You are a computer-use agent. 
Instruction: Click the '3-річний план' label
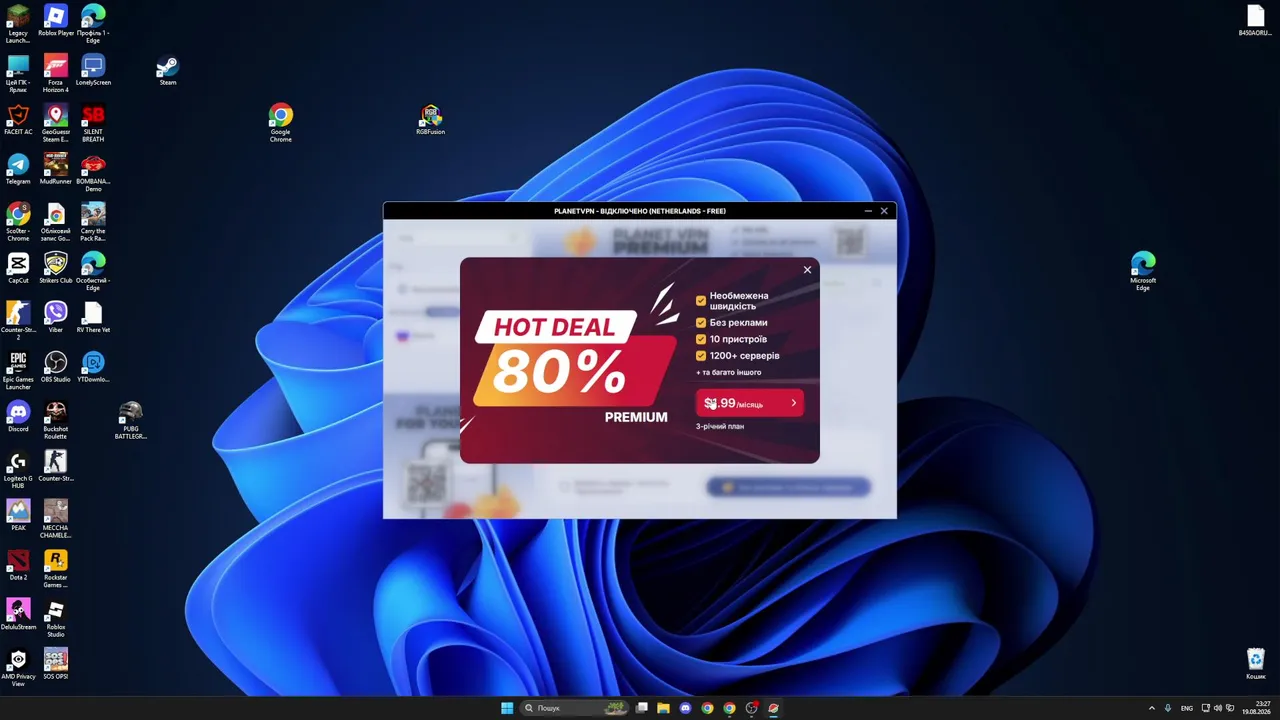[x=720, y=426]
